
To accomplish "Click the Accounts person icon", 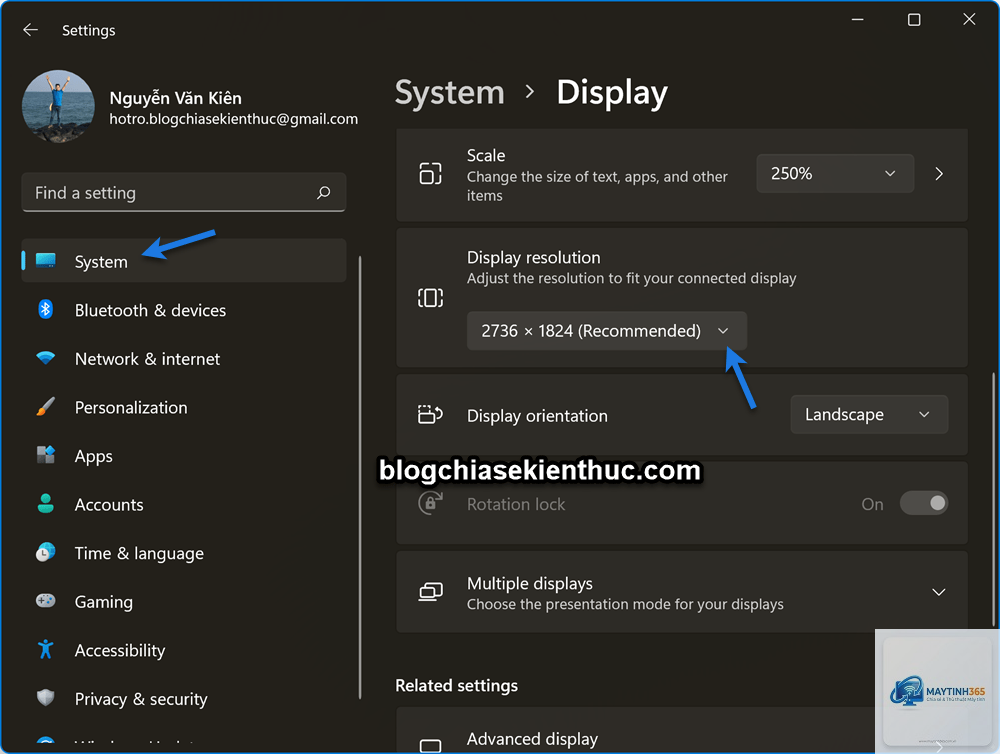I will [45, 503].
